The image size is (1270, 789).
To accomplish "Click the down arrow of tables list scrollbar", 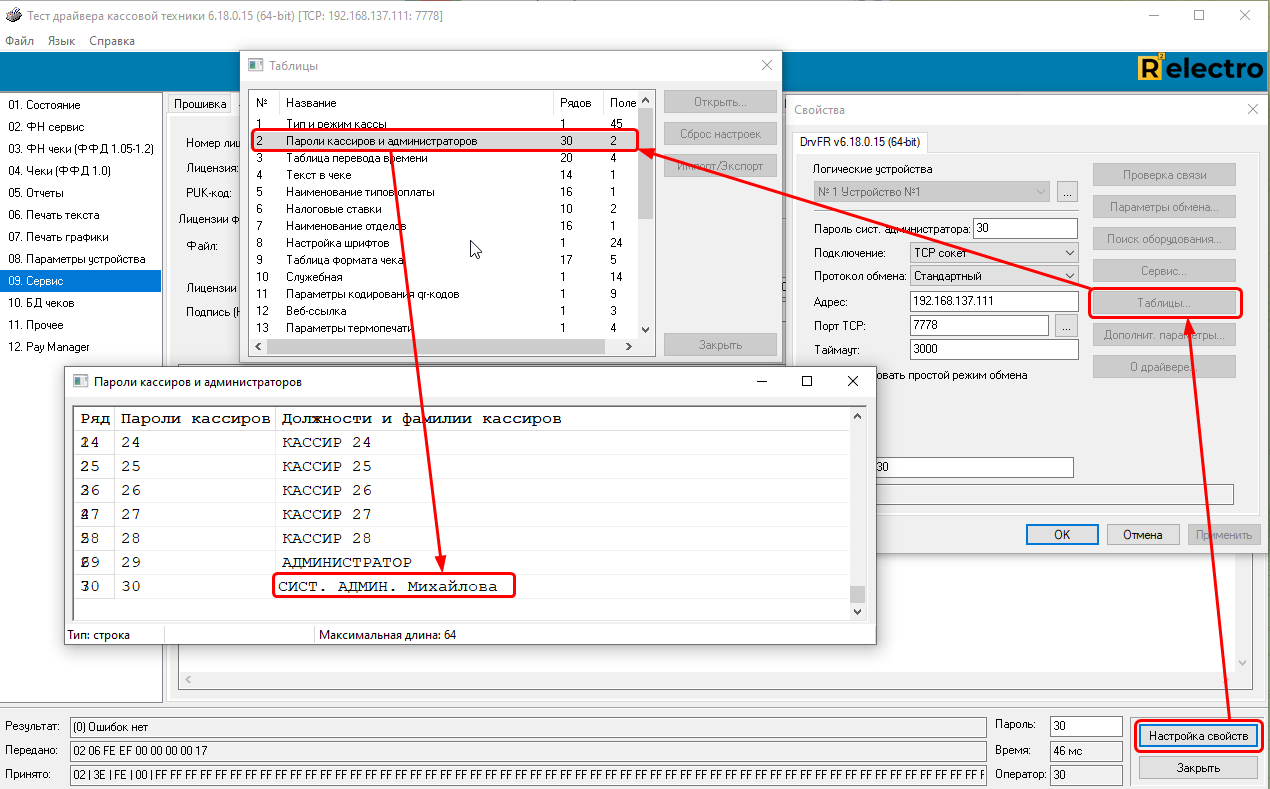I will pos(645,329).
